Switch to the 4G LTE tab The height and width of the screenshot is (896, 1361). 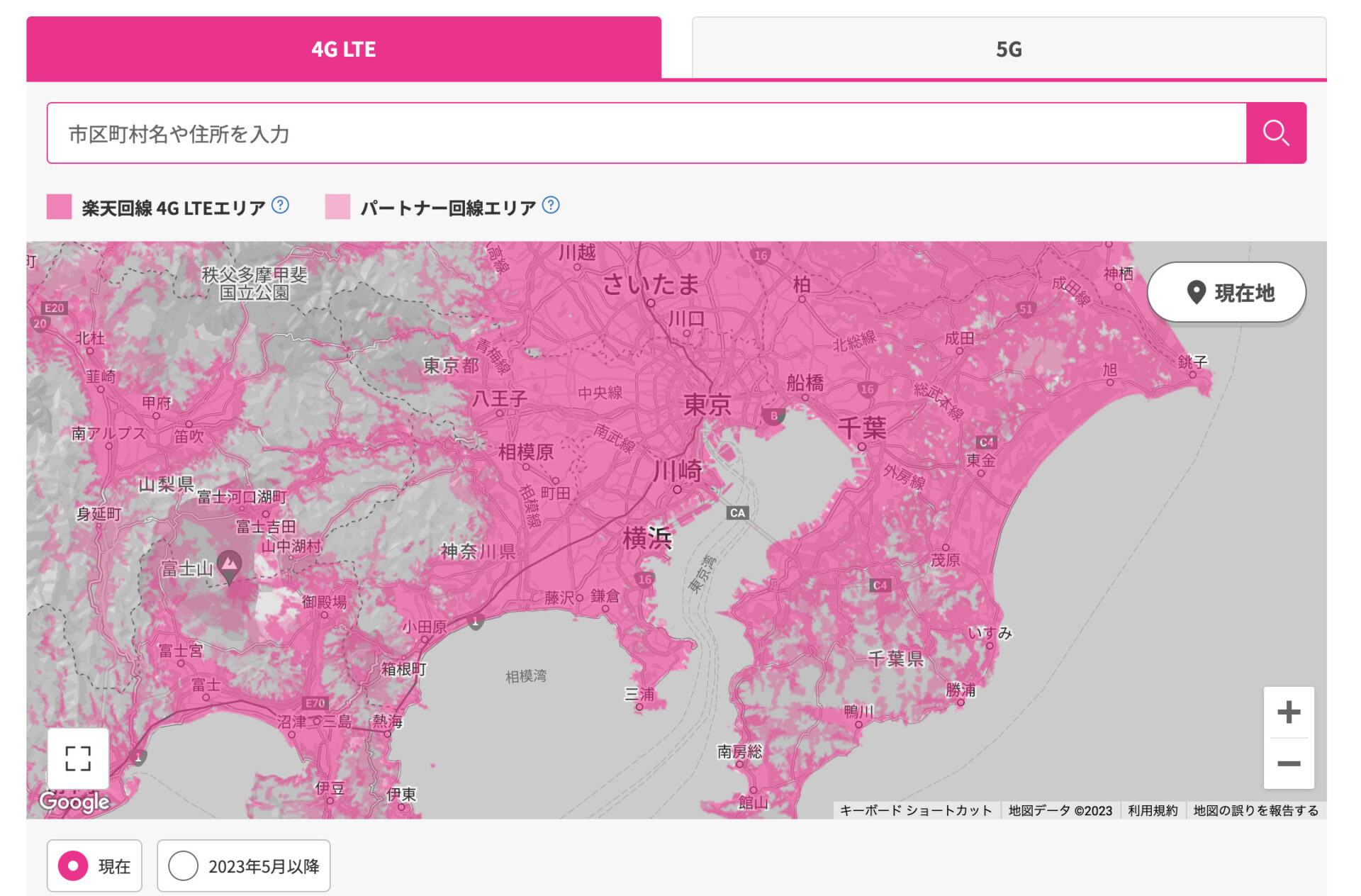pyautogui.click(x=344, y=48)
